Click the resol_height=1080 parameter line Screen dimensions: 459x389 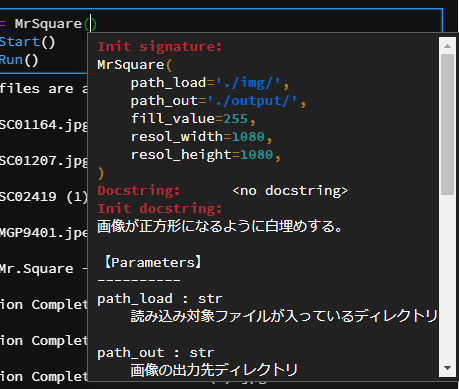[206, 155]
